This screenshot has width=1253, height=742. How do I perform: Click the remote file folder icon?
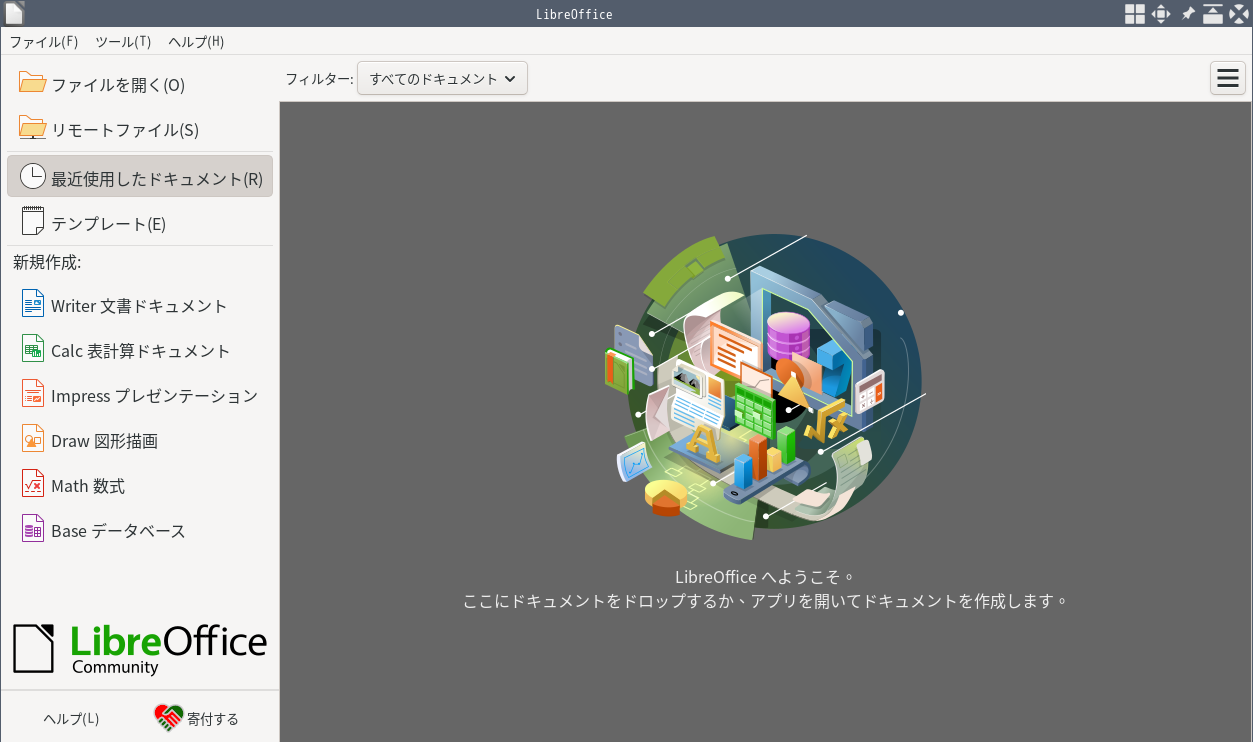tap(30, 129)
